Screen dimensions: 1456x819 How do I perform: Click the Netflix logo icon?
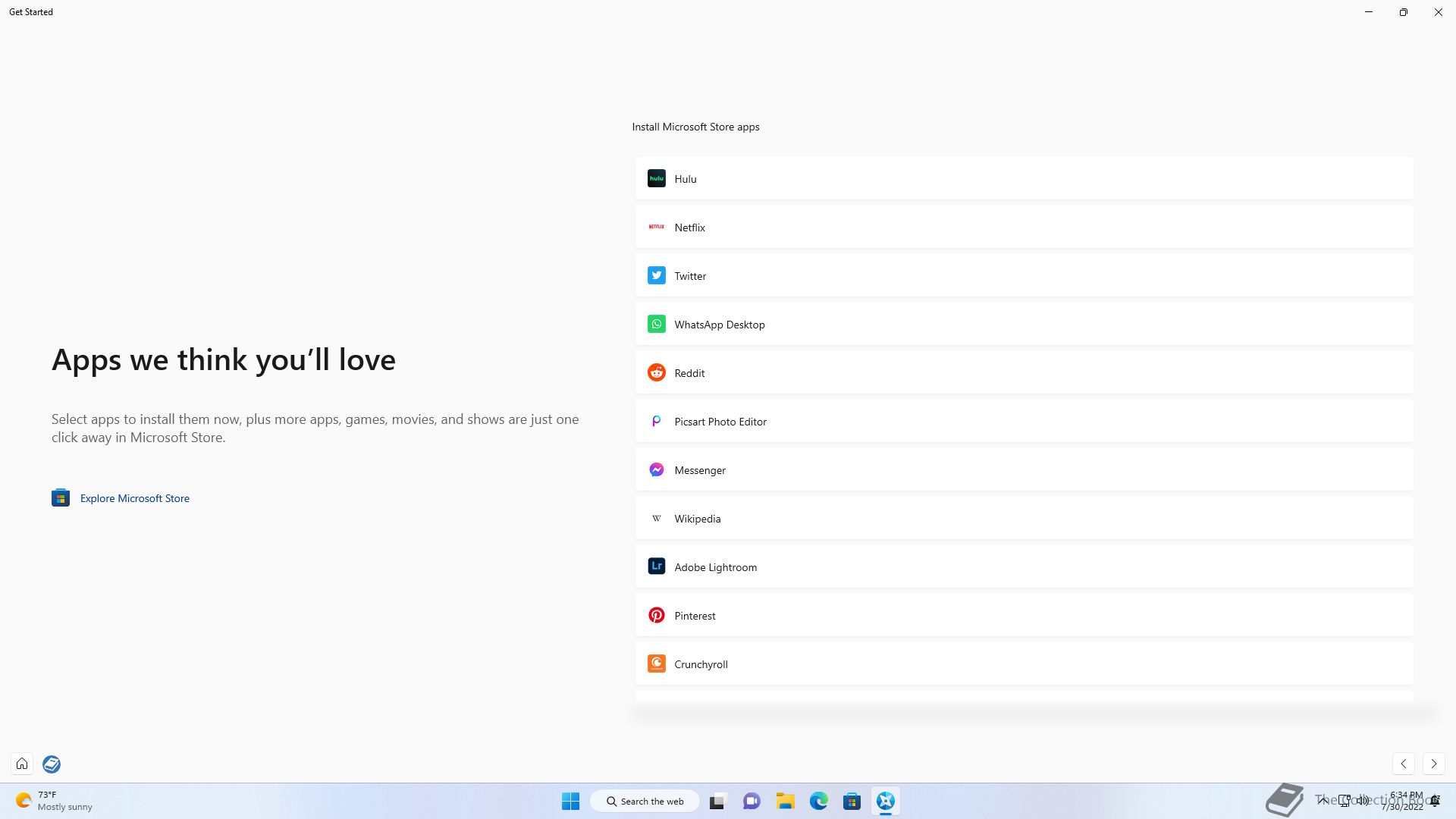pyautogui.click(x=657, y=227)
